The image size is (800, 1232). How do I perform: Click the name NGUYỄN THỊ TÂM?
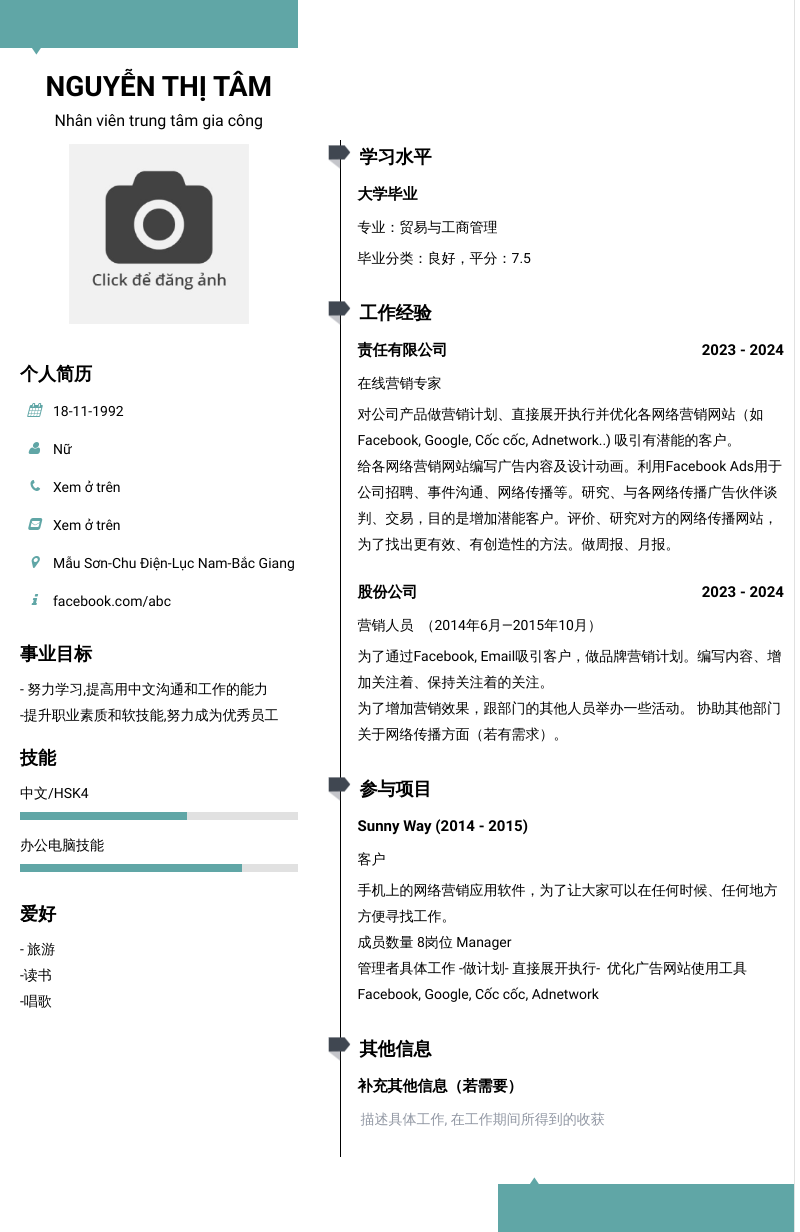tap(159, 87)
